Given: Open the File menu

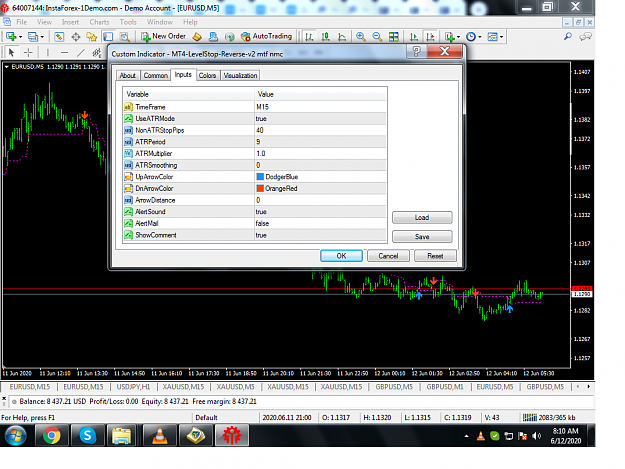Looking at the screenshot, I should [x=22, y=22].
